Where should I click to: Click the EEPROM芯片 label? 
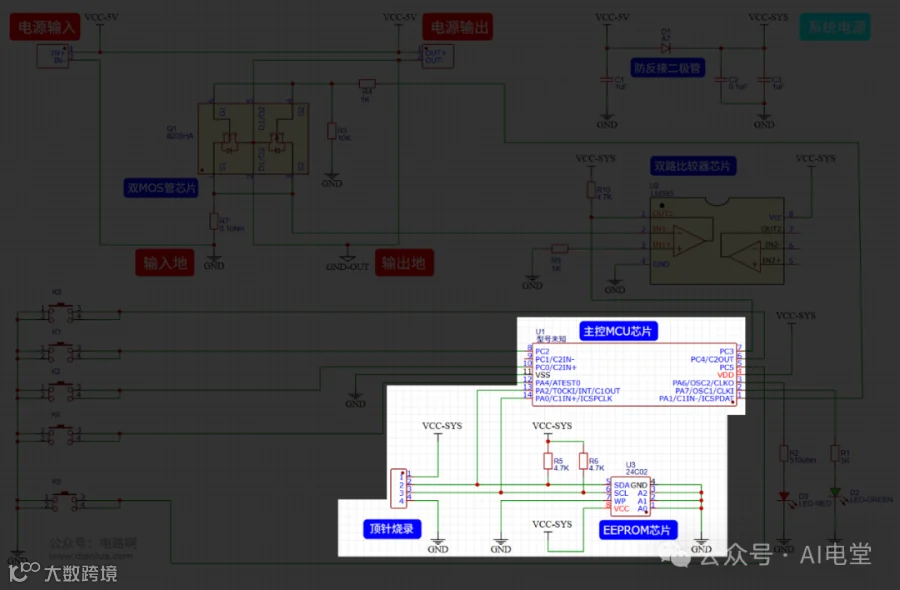(638, 530)
